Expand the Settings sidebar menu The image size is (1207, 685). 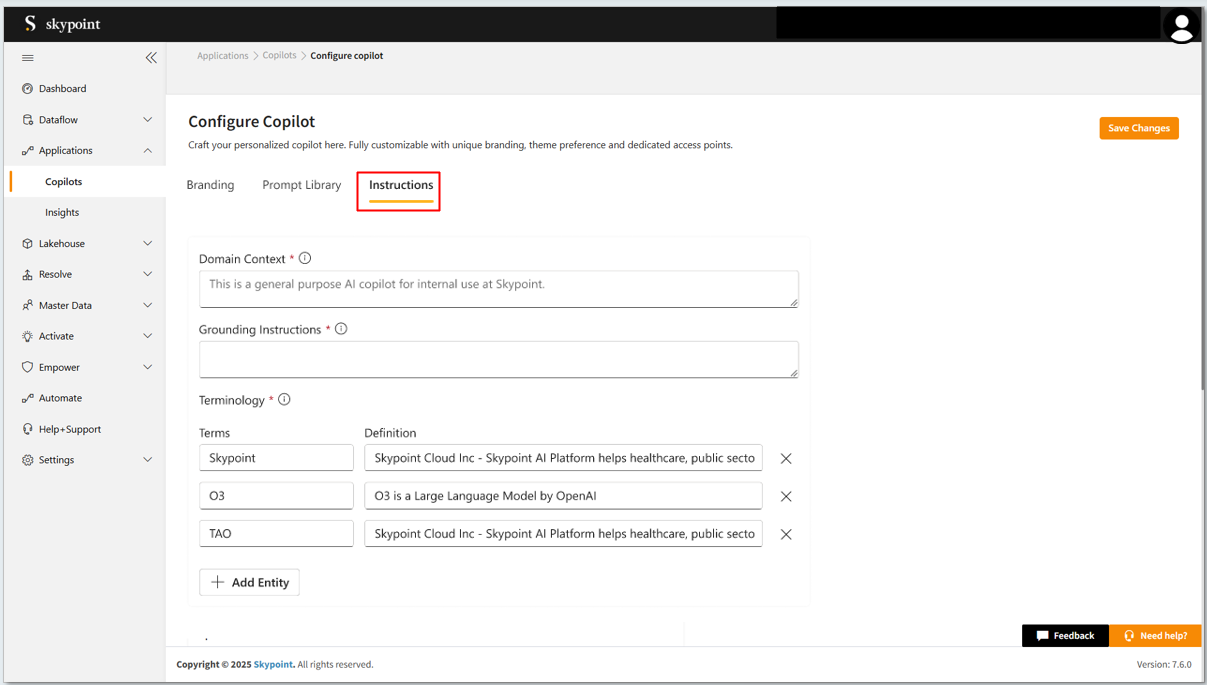[x=147, y=460]
